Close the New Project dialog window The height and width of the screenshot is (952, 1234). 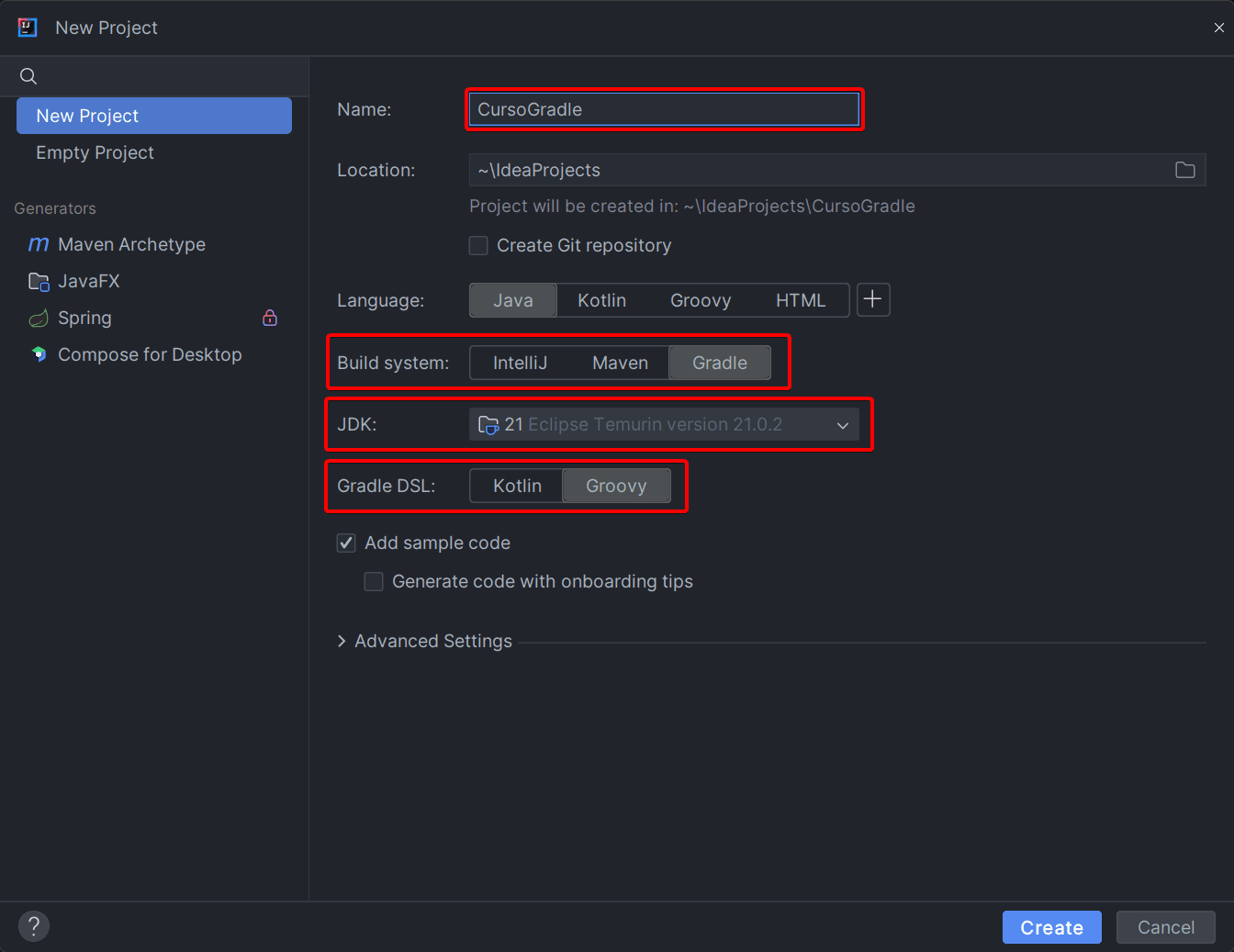point(1219,28)
